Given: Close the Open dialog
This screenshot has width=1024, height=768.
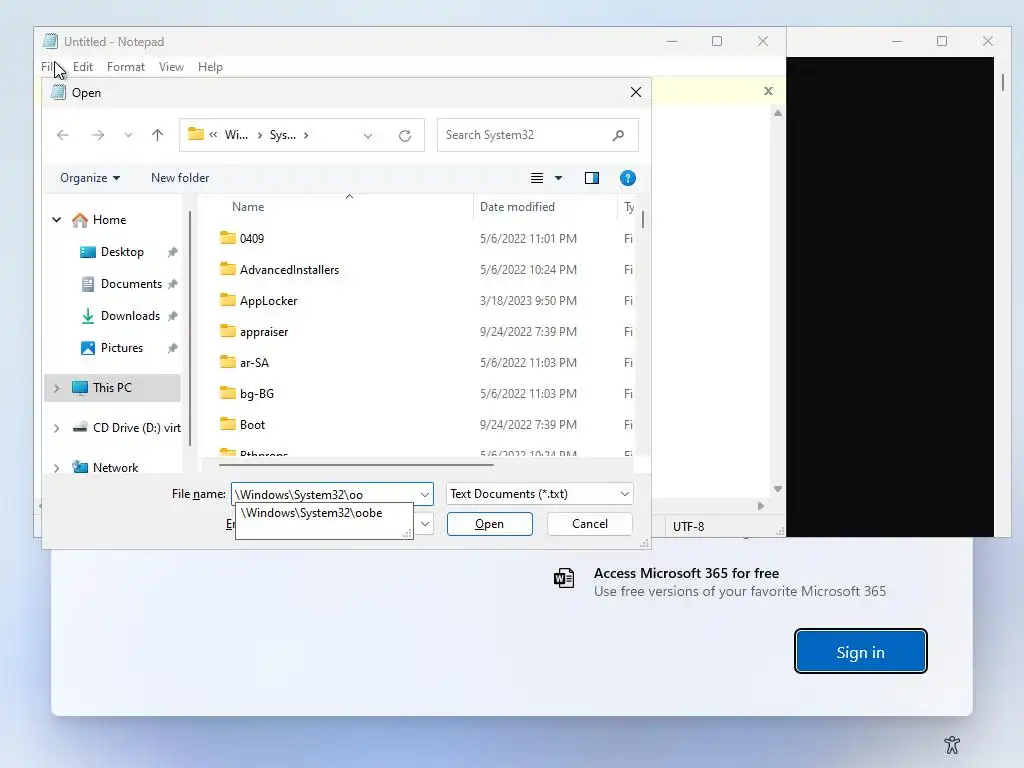Looking at the screenshot, I should (636, 92).
